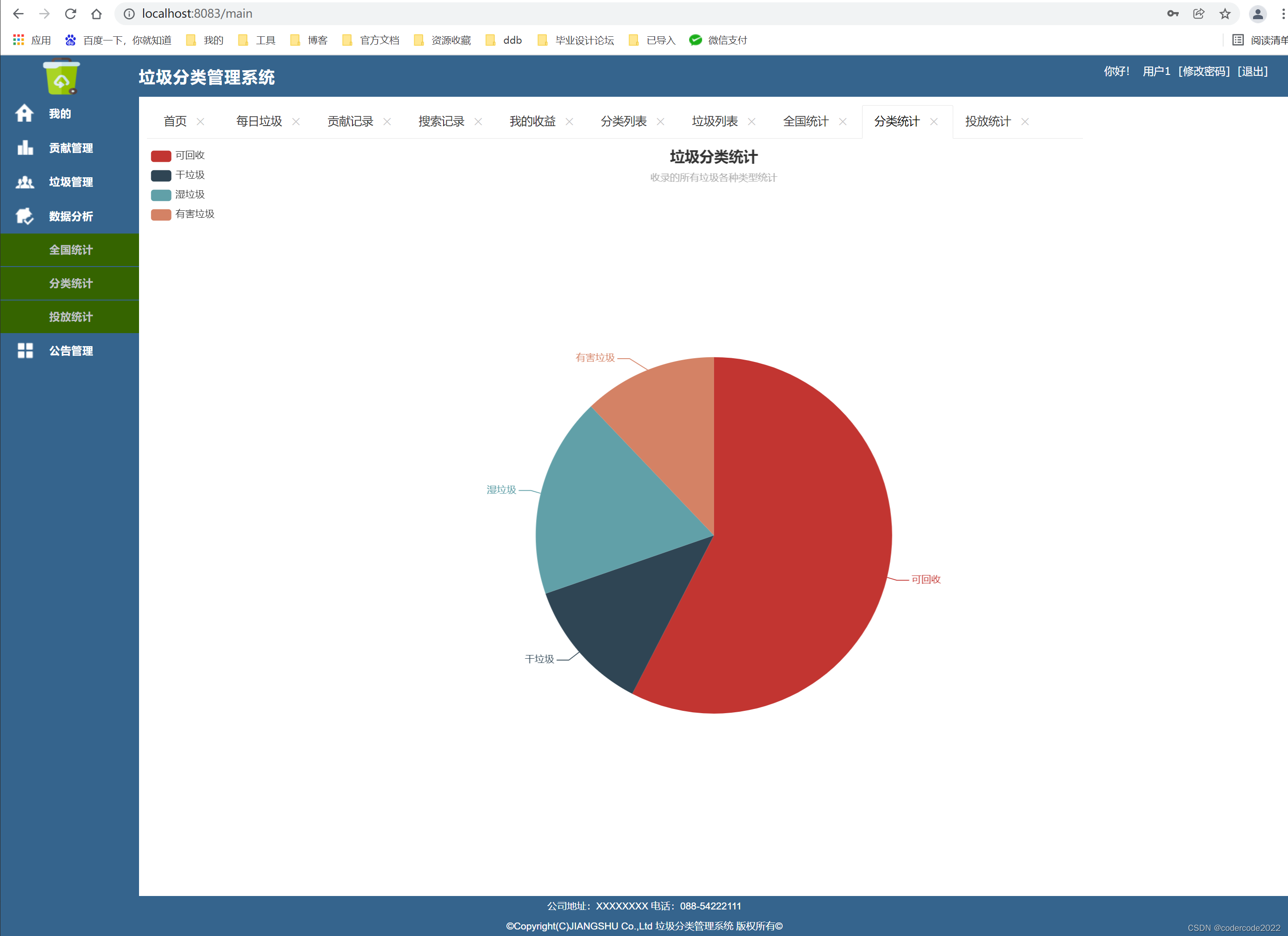
Task: Click the green trash bin logo
Action: (x=61, y=78)
